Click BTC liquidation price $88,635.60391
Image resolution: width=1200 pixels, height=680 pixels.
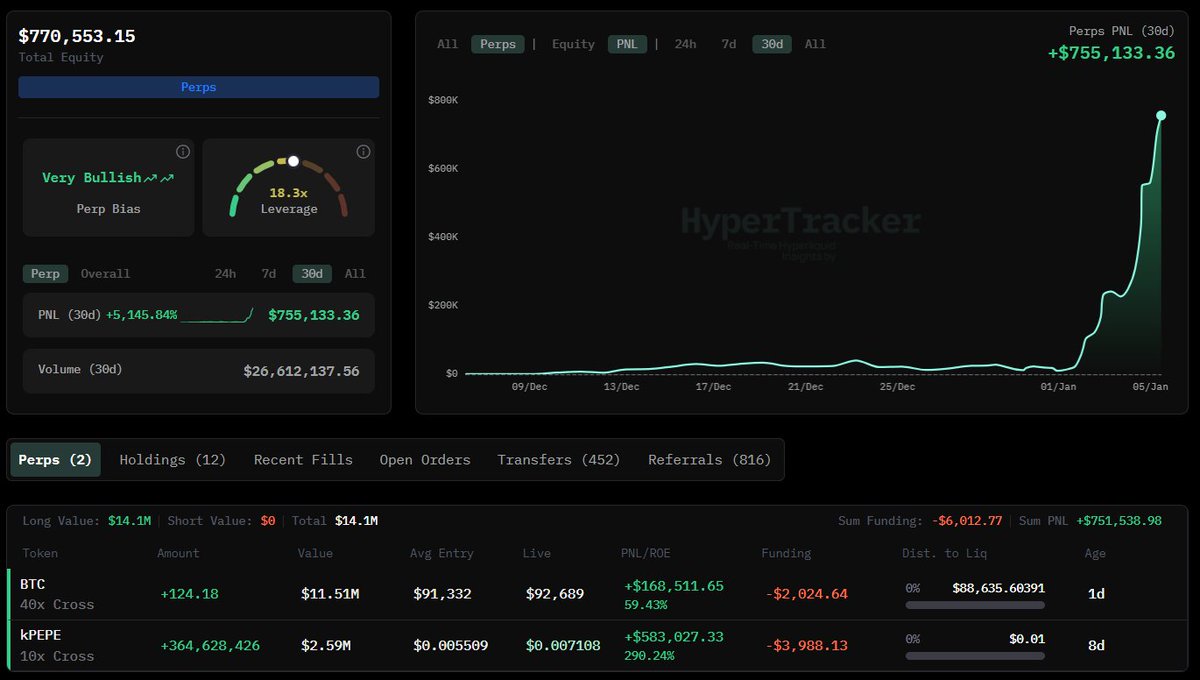pyautogui.click(x=998, y=588)
